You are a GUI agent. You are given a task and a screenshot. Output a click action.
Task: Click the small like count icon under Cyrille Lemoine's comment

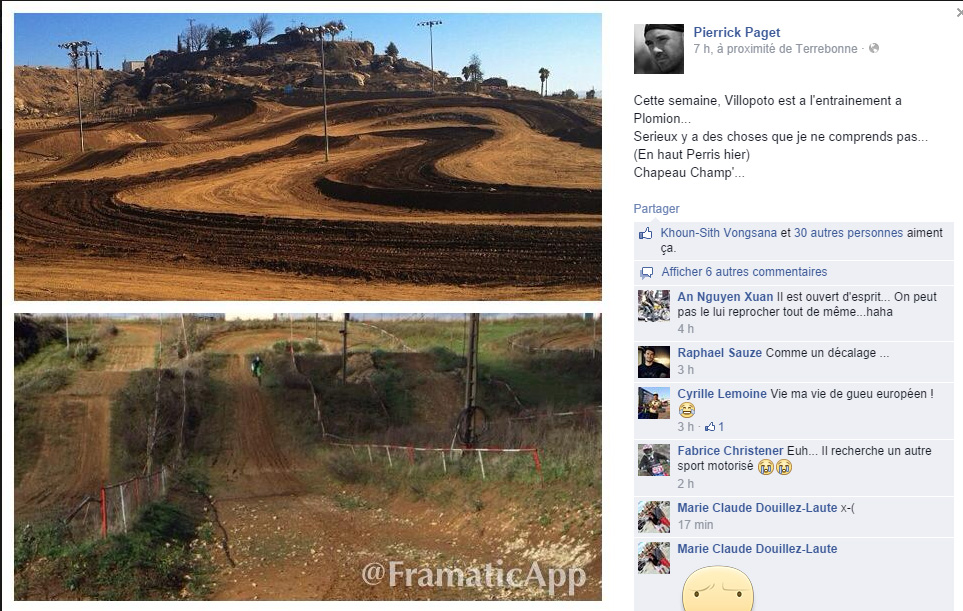click(x=710, y=426)
